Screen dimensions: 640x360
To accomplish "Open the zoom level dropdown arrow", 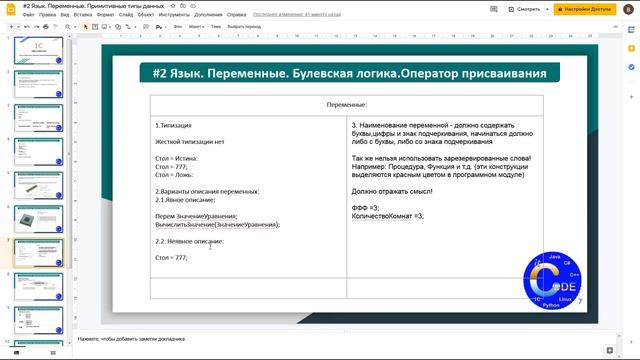I will click(x=75, y=27).
